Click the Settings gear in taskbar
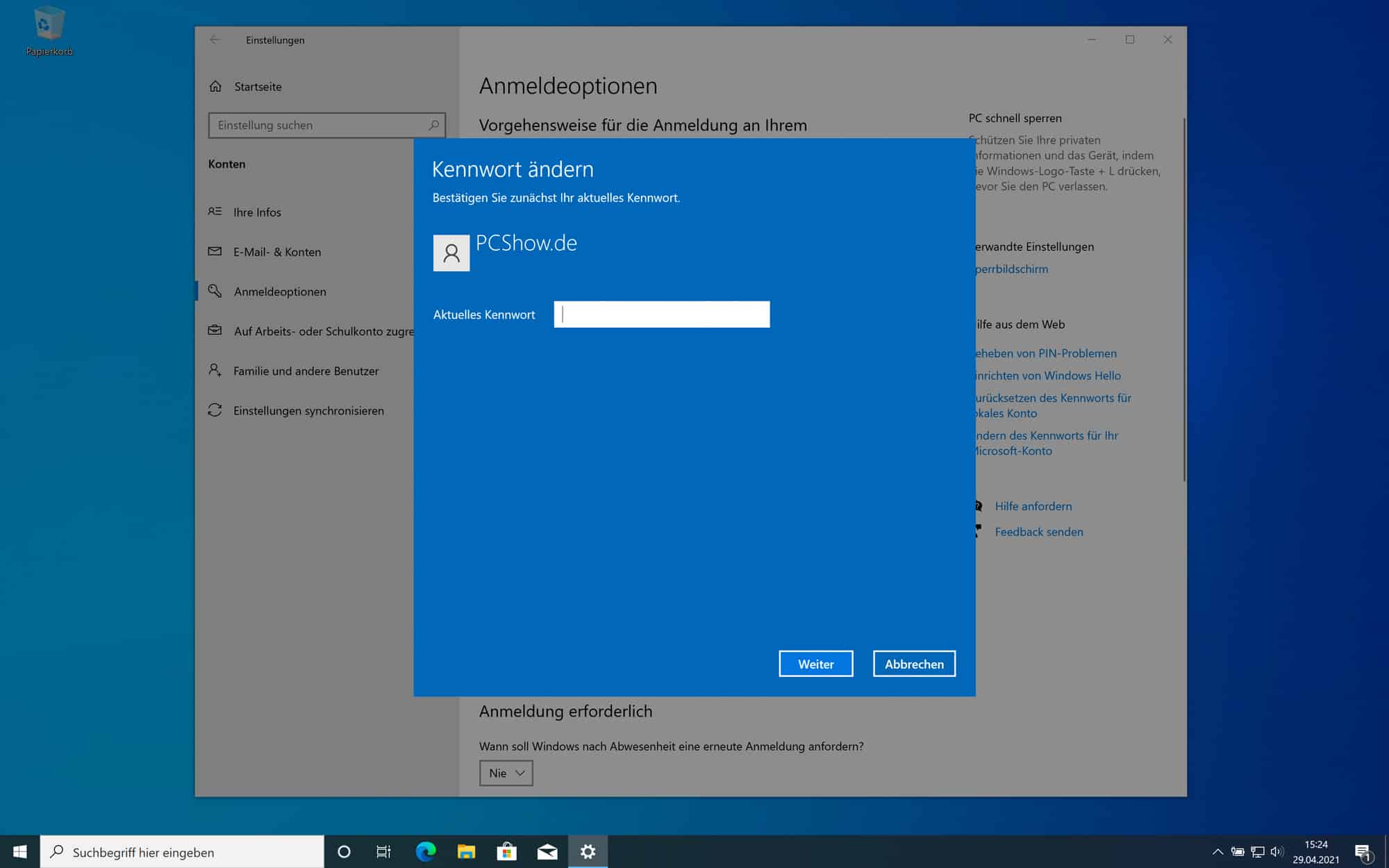Screen dimensions: 1389x868 point(588,851)
